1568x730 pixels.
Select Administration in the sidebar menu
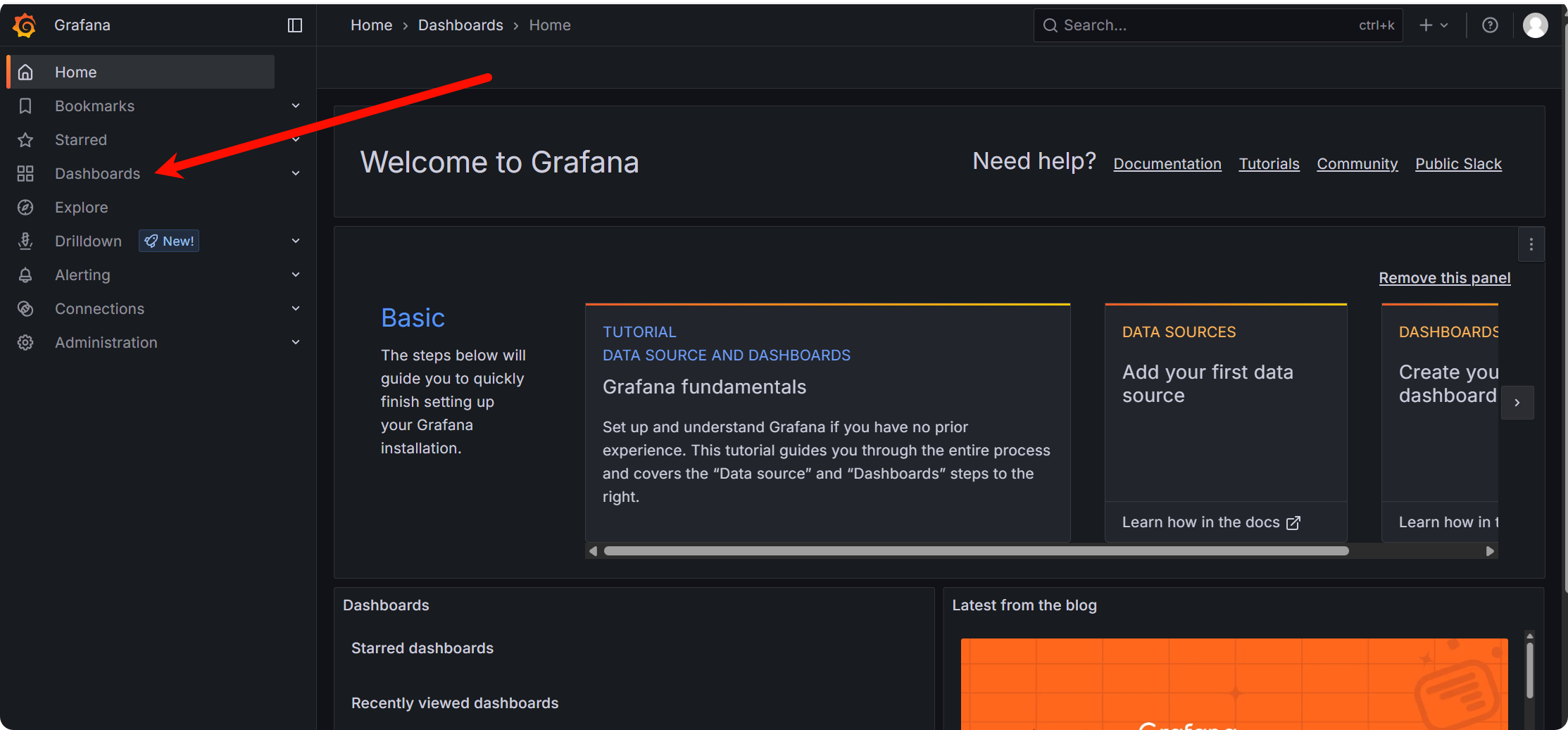pos(106,342)
